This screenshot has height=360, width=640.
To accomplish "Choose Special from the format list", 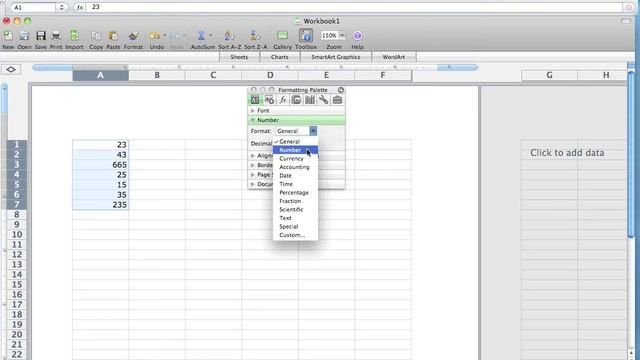I will tap(296, 227).
